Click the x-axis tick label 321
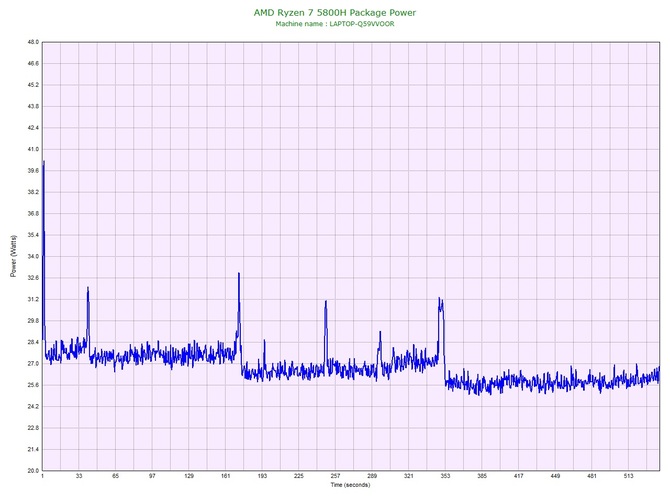This screenshot has width=670, height=502. (x=409, y=476)
